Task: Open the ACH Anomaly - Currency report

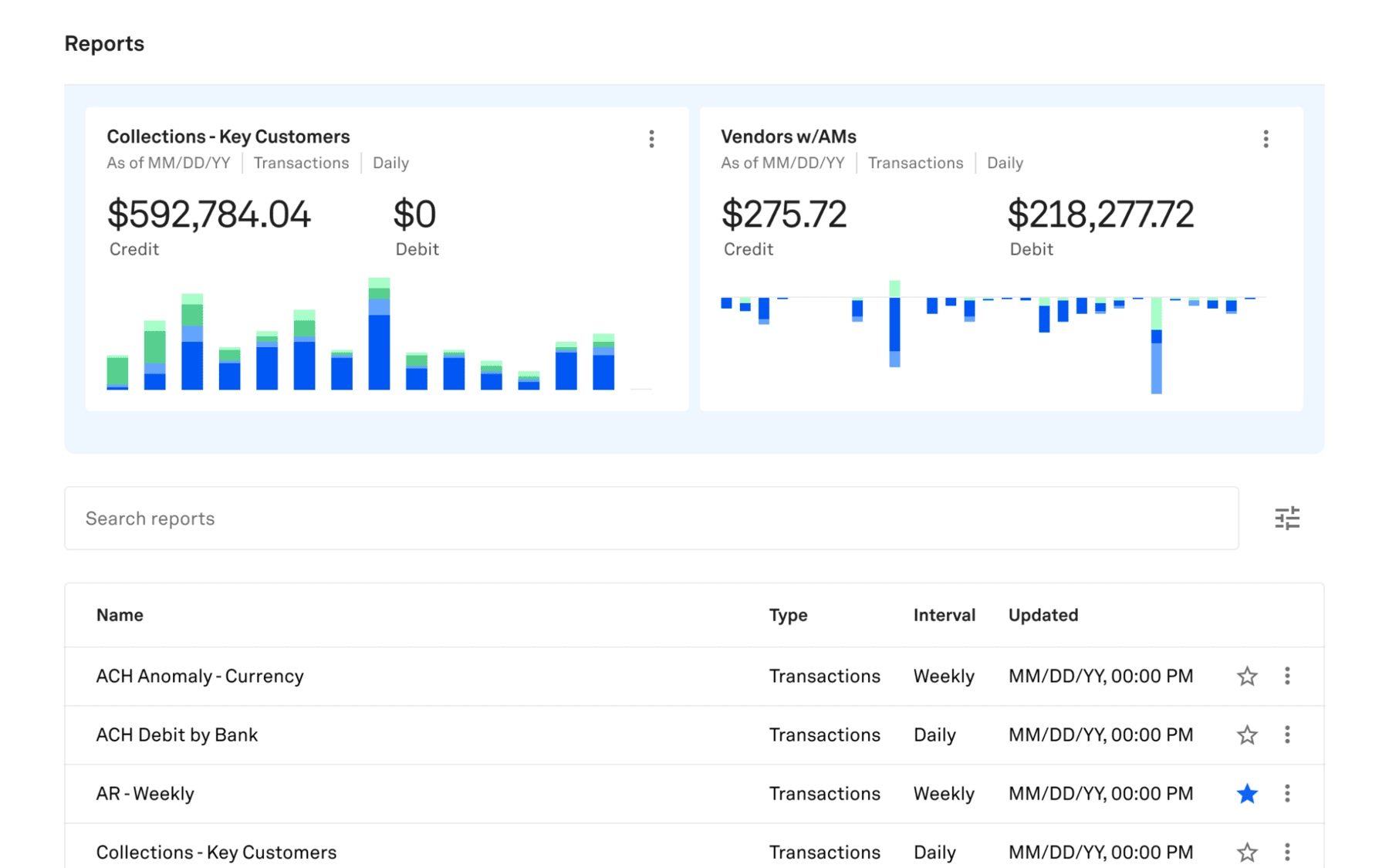Action: (200, 676)
